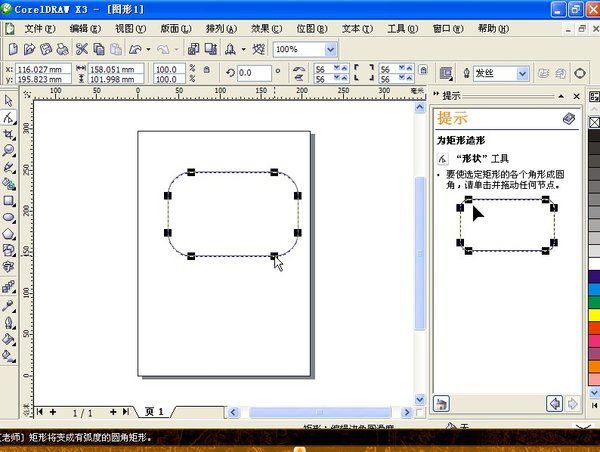The height and width of the screenshot is (452, 600).
Task: Select the Interactive Blend tool
Action: click(8, 287)
